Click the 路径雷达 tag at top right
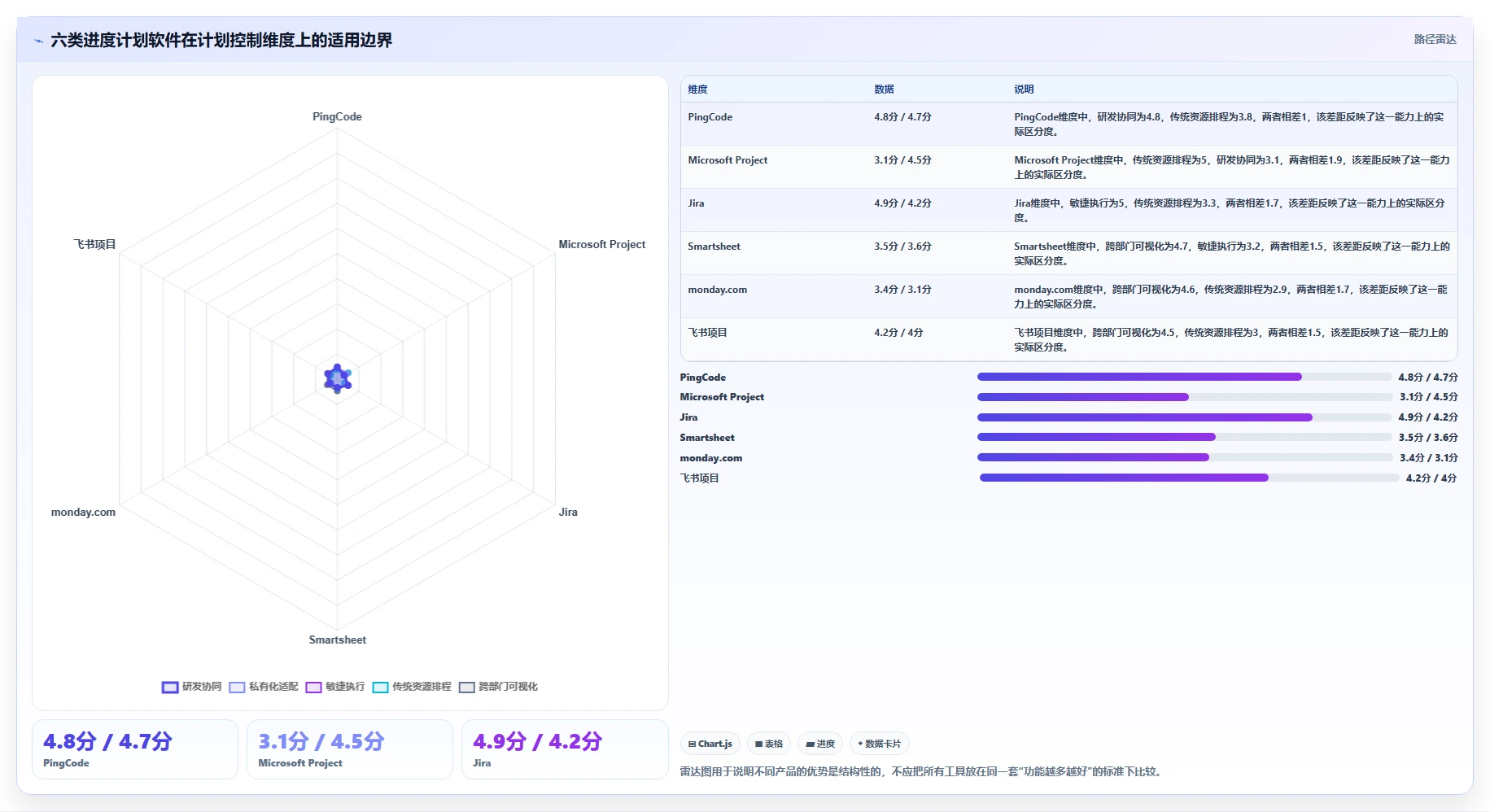The width and height of the screenshot is (1490, 812). click(1435, 39)
